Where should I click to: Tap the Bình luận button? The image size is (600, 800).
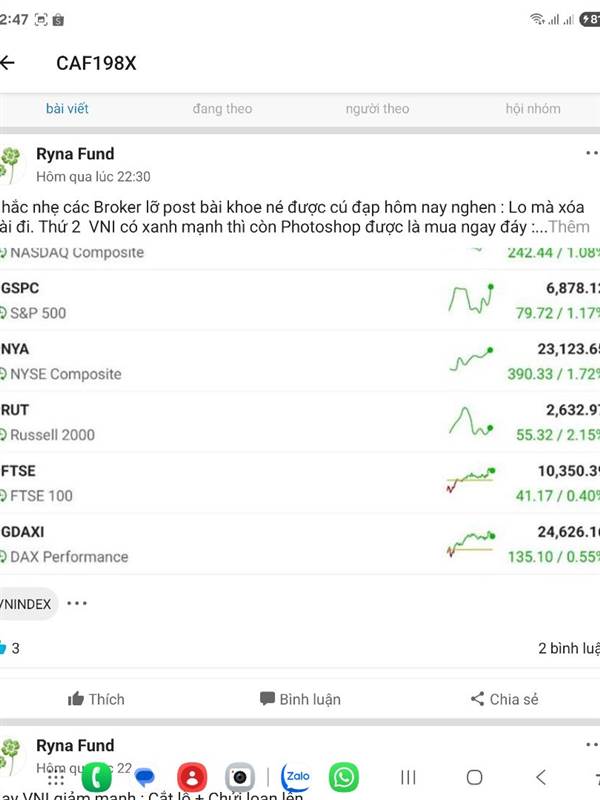click(300, 699)
